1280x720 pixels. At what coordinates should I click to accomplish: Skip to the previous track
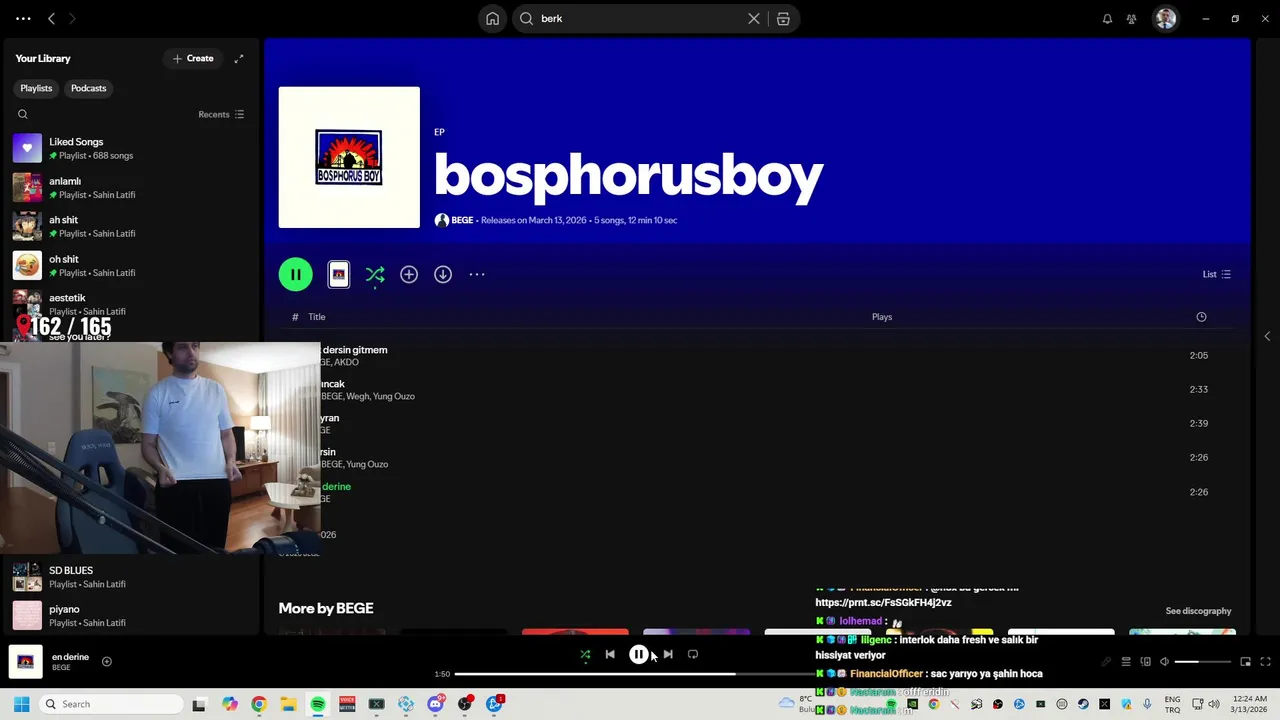[x=610, y=655]
